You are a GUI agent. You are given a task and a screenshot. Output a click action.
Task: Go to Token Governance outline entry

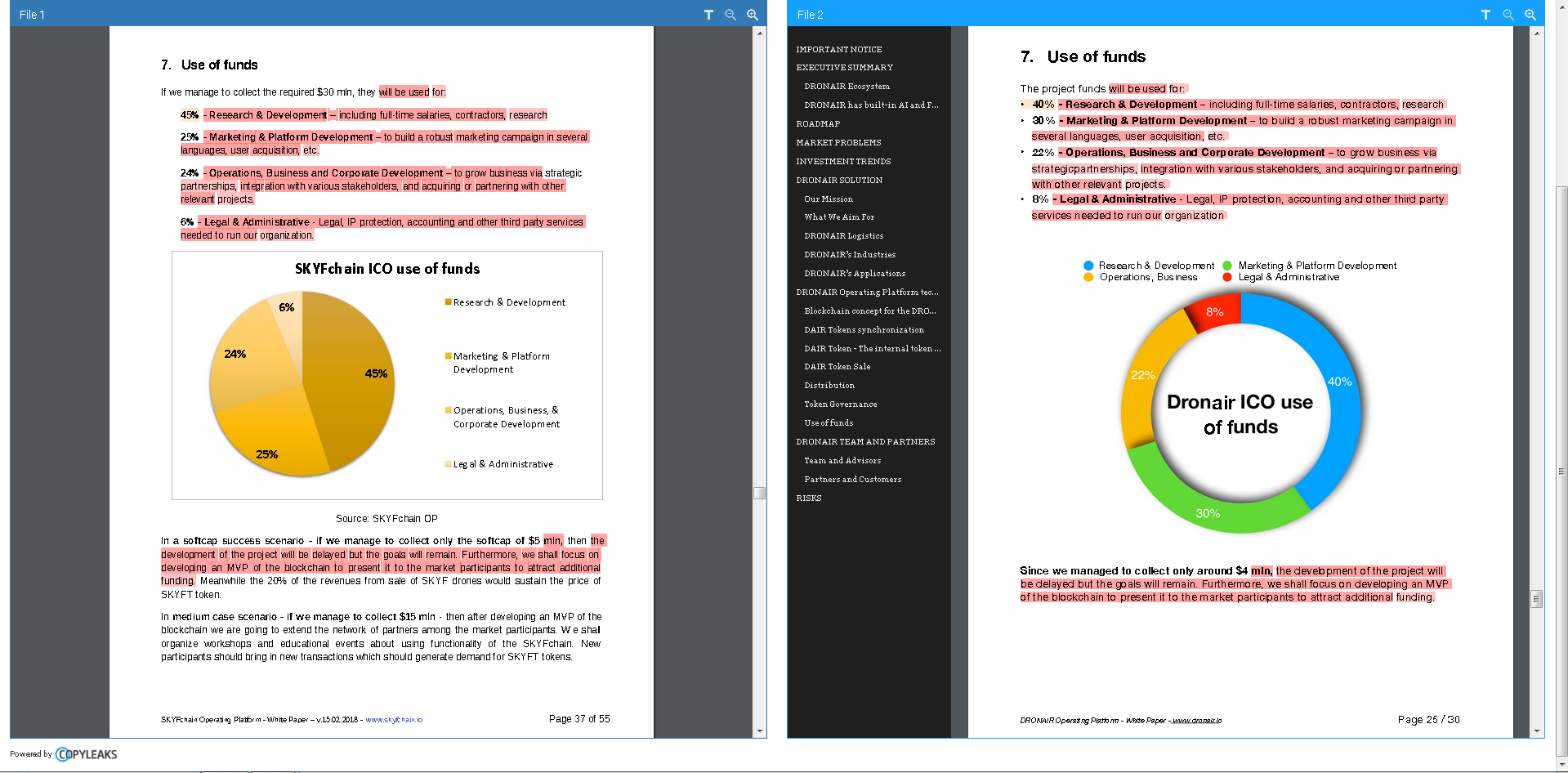(840, 404)
